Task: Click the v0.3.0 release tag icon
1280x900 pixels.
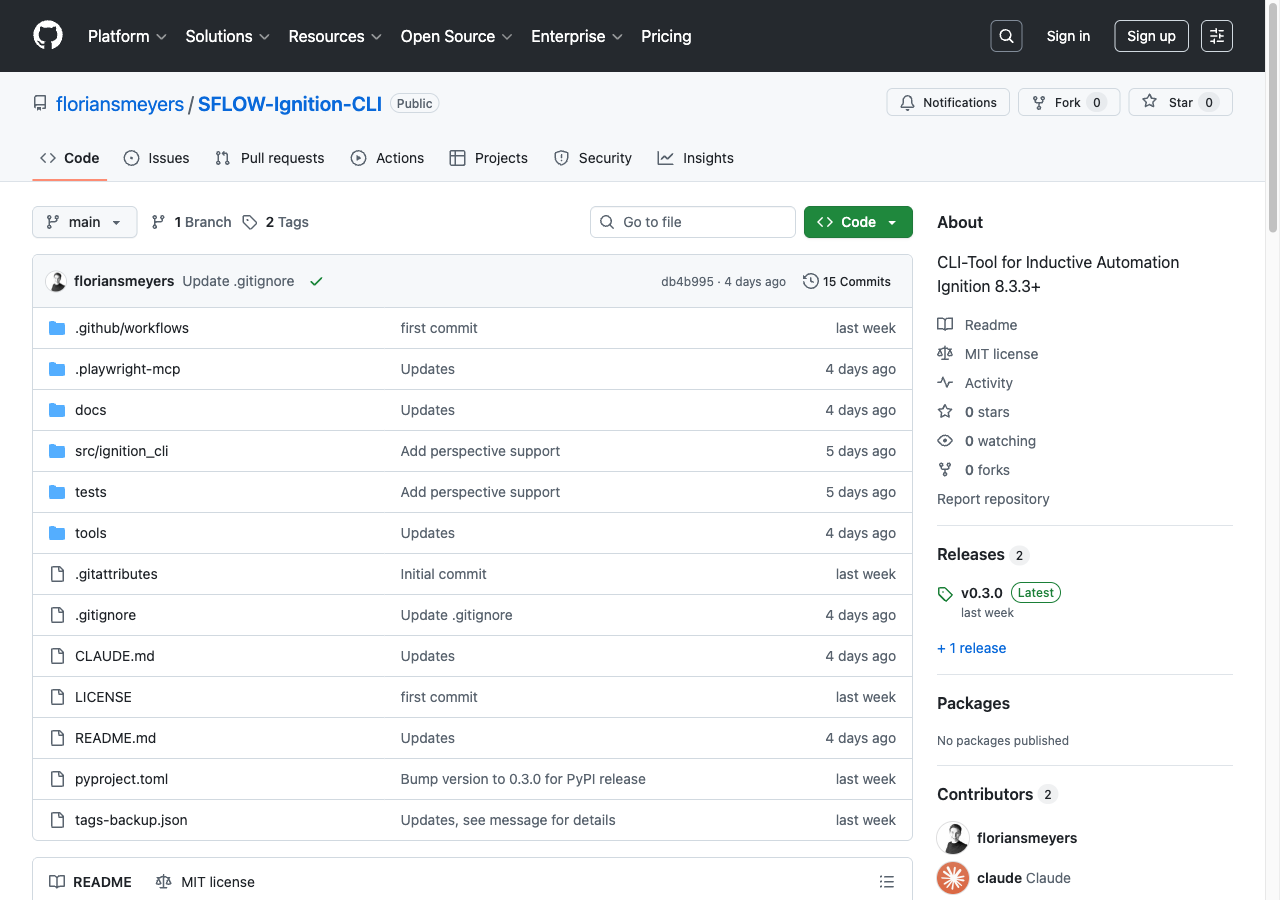Action: pyautogui.click(x=945, y=592)
